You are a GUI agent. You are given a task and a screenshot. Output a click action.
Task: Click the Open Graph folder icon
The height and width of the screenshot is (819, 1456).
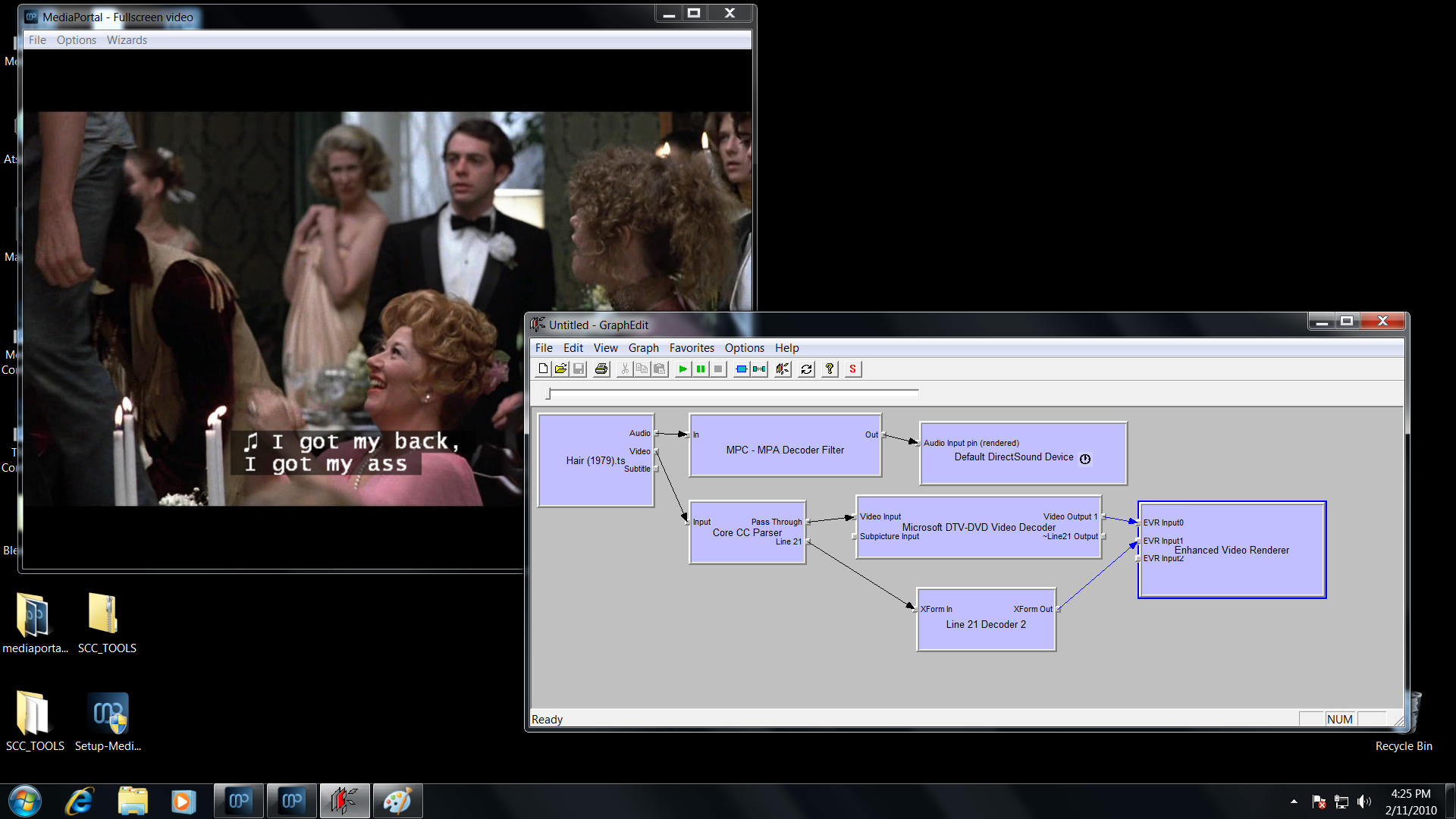click(x=560, y=369)
